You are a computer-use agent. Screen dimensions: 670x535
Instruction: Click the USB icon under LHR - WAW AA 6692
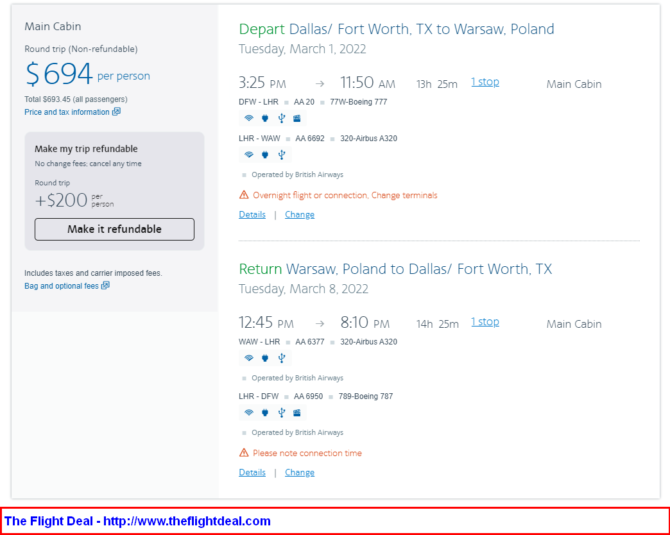281,155
